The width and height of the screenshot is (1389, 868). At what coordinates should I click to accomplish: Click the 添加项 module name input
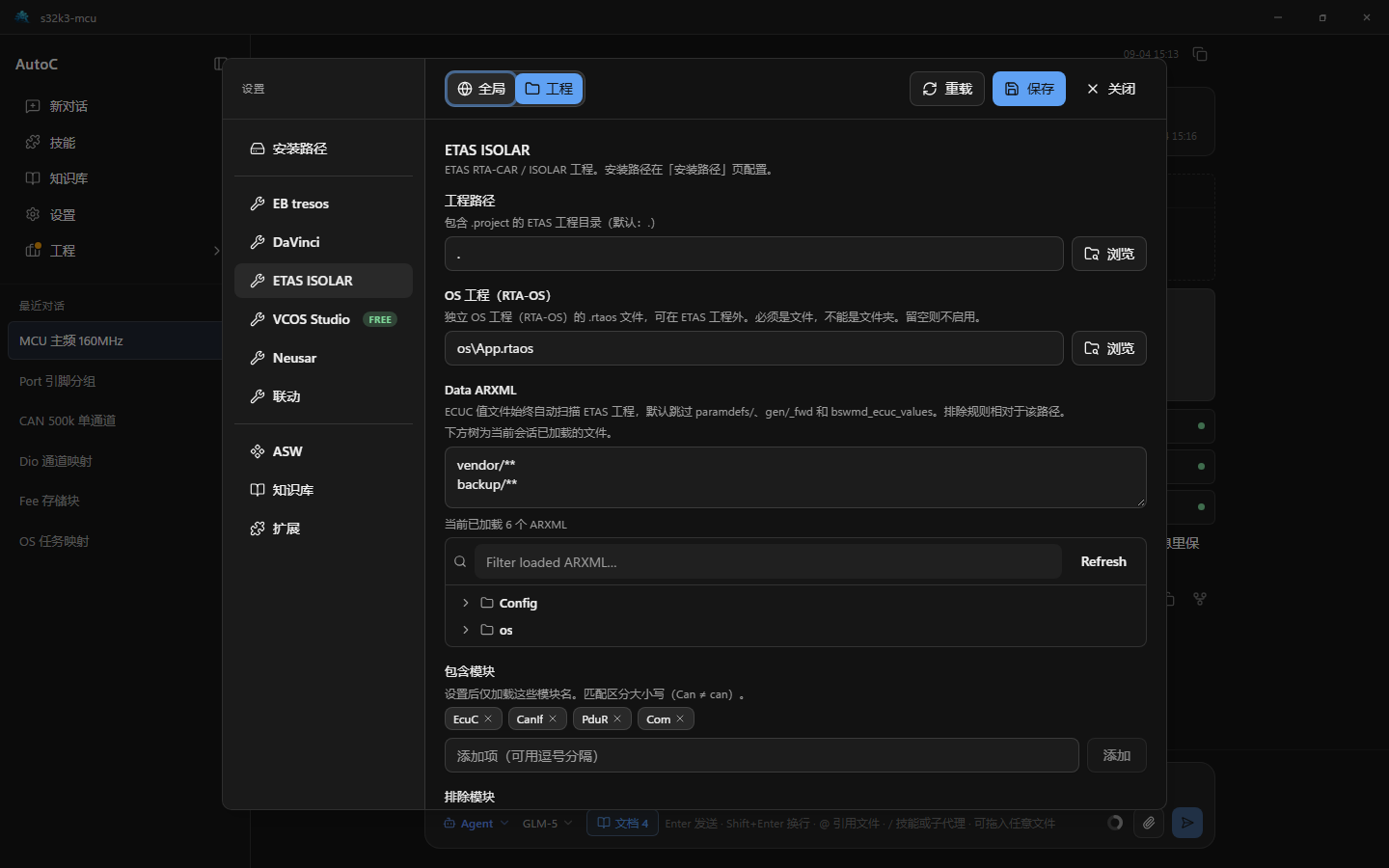(x=761, y=755)
